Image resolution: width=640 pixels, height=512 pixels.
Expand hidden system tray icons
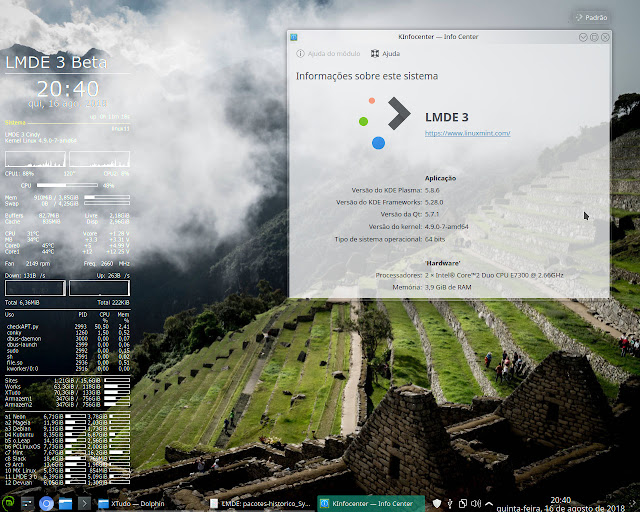[x=489, y=504]
